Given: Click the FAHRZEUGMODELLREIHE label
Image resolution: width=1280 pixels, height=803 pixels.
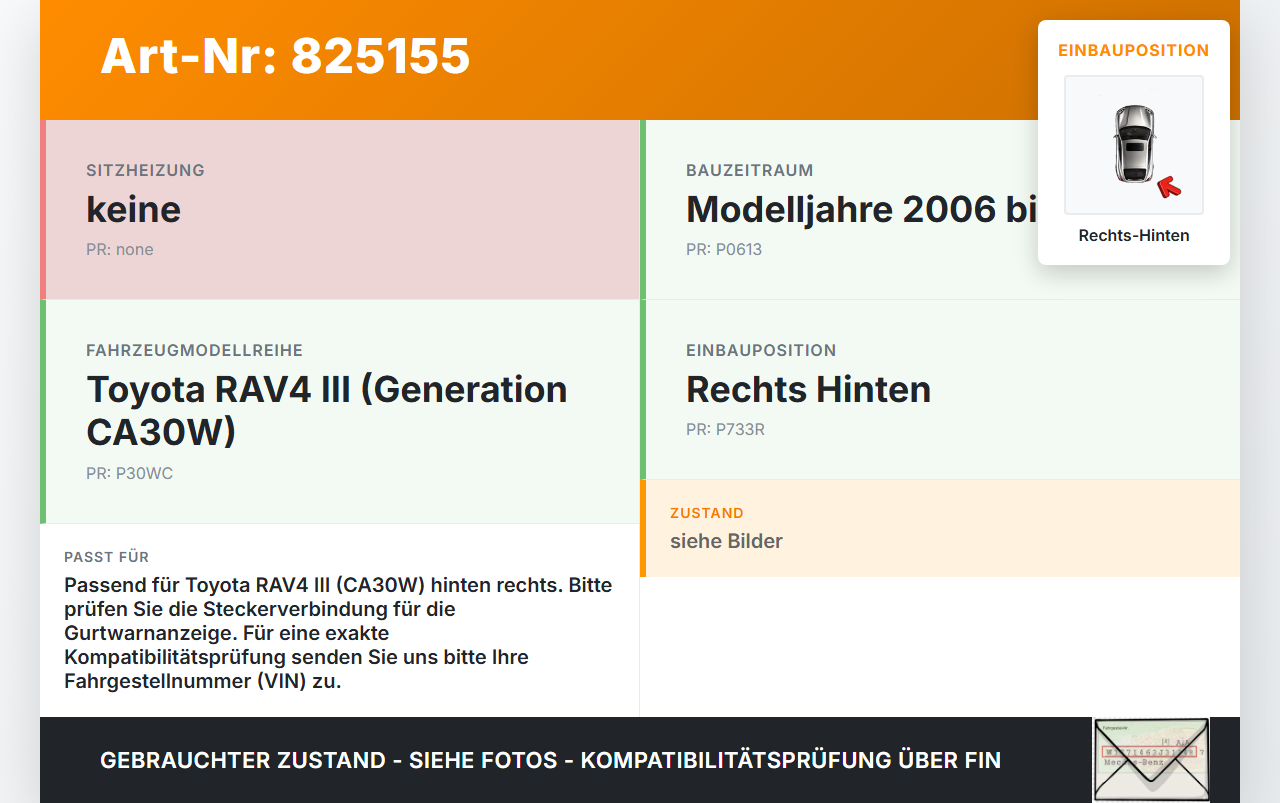Looking at the screenshot, I should point(194,350).
